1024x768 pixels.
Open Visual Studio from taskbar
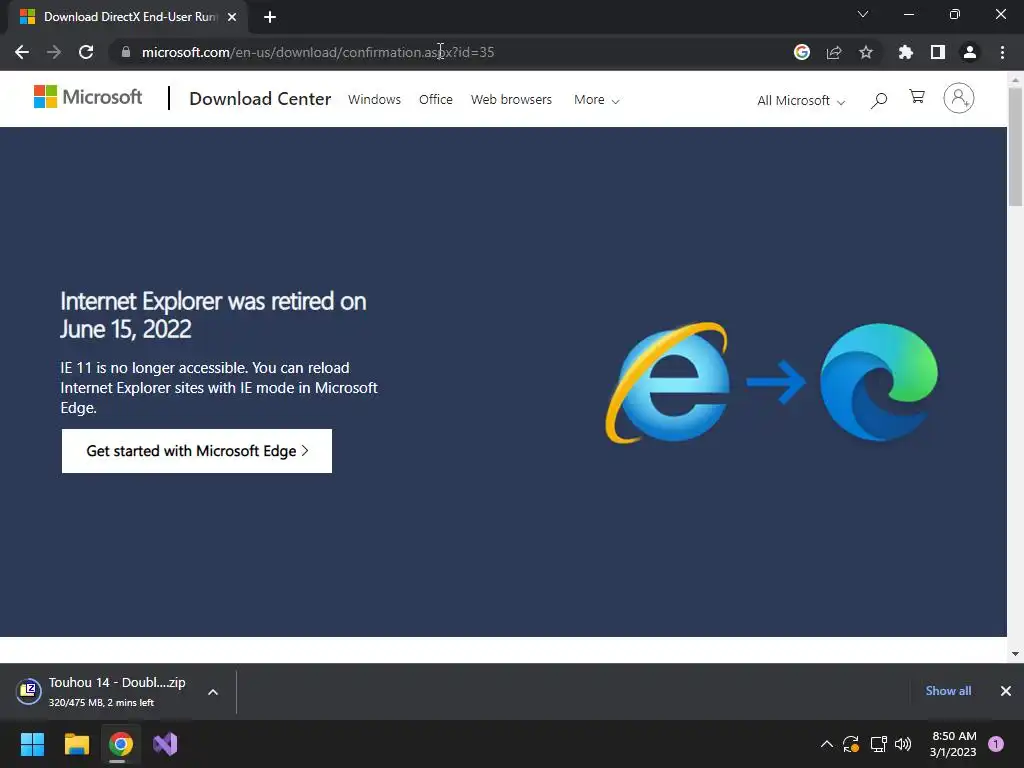click(165, 744)
